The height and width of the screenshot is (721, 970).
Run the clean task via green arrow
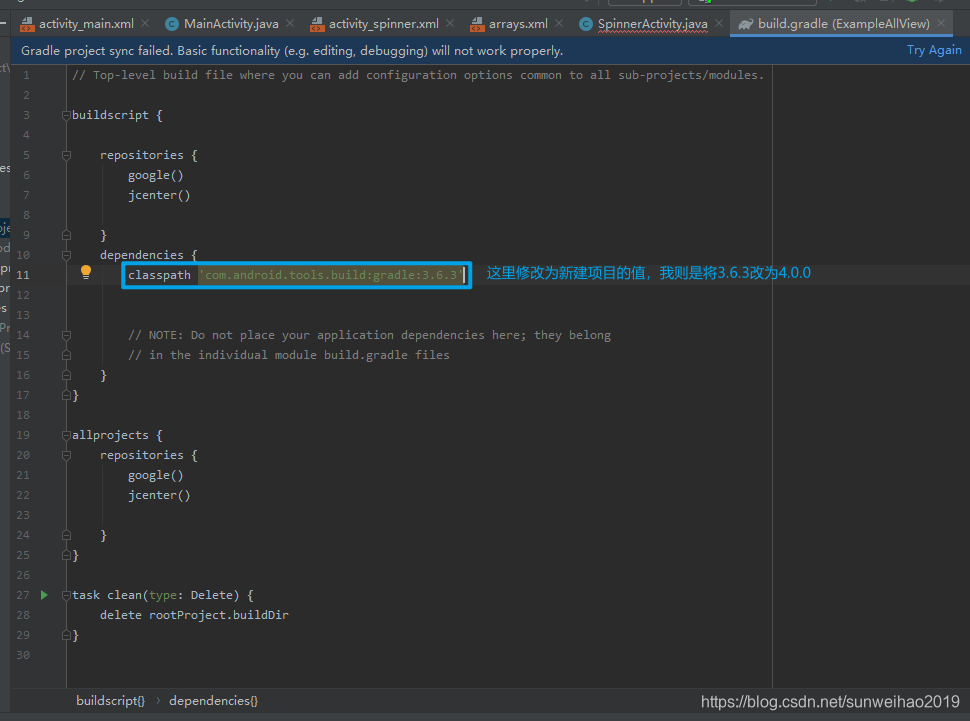click(45, 595)
